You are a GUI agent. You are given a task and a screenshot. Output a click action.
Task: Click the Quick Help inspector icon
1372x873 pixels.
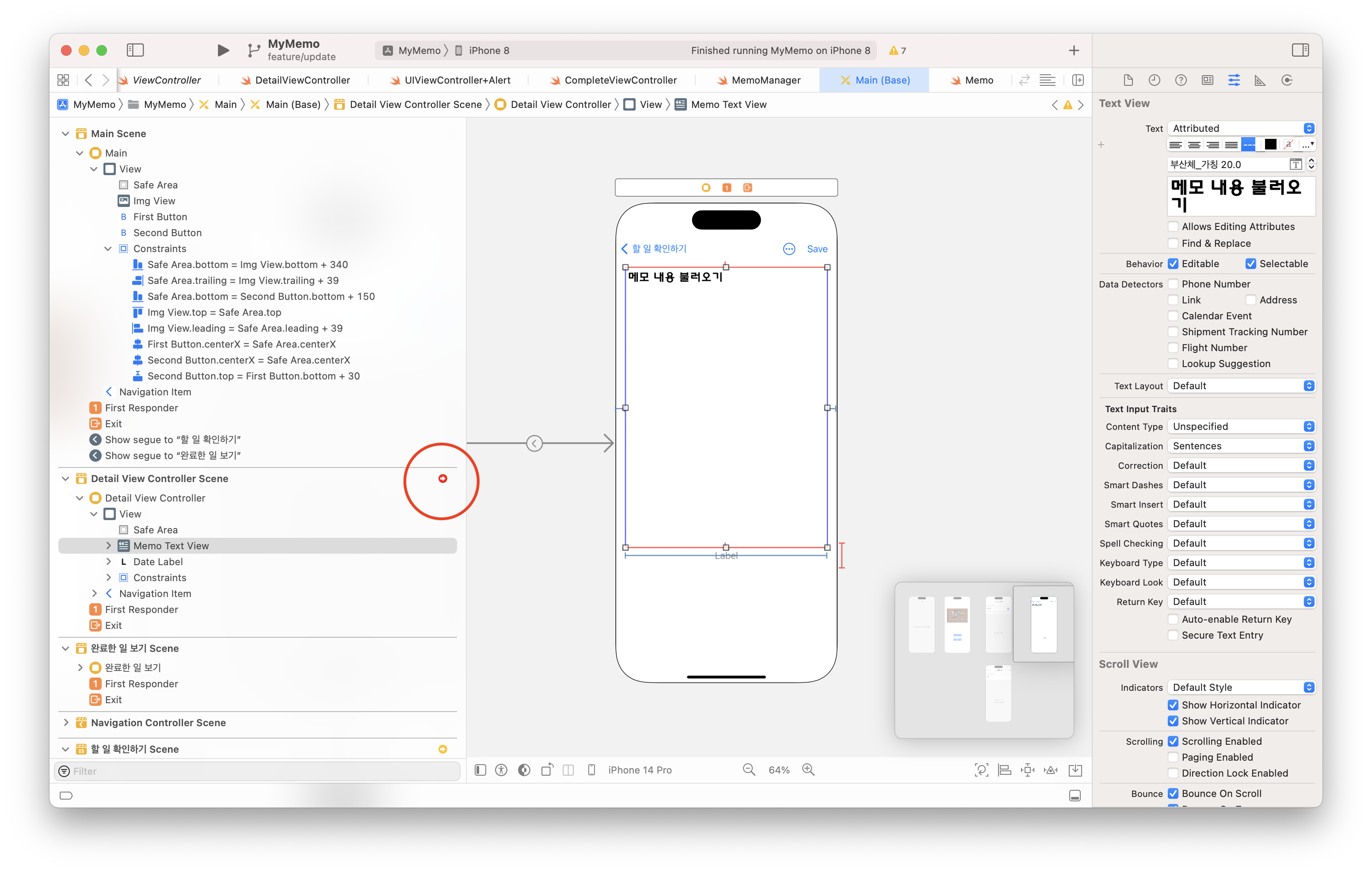pos(1181,80)
